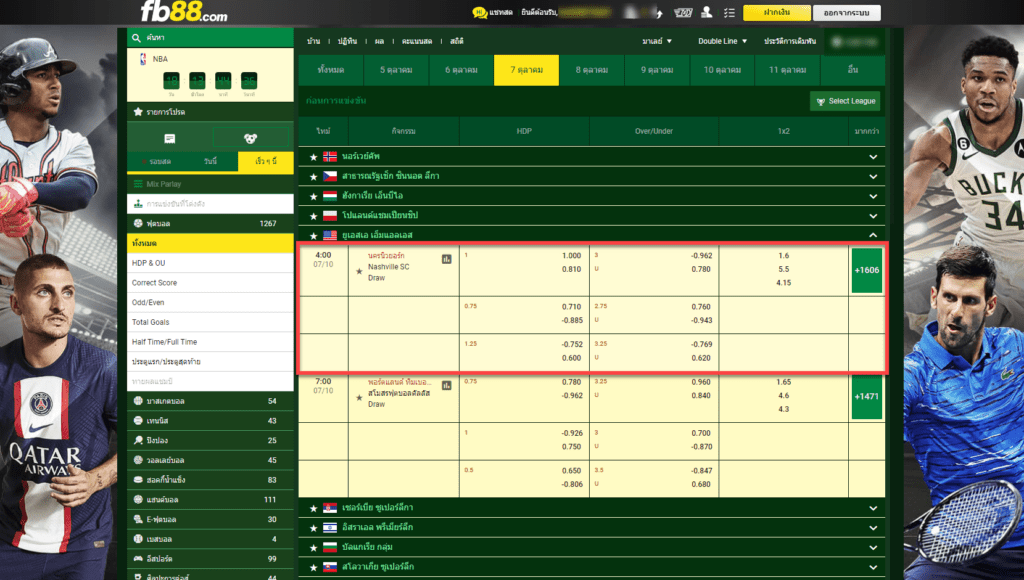Click the bet slip receipt icon
The width and height of the screenshot is (1024, 580).
[x=170, y=138]
